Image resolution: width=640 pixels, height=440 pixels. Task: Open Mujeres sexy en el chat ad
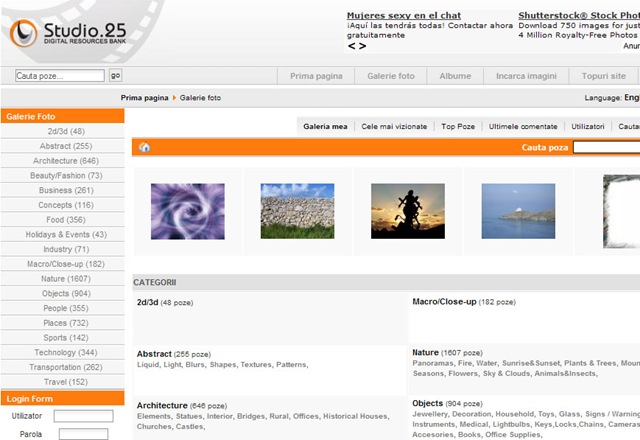[404, 16]
